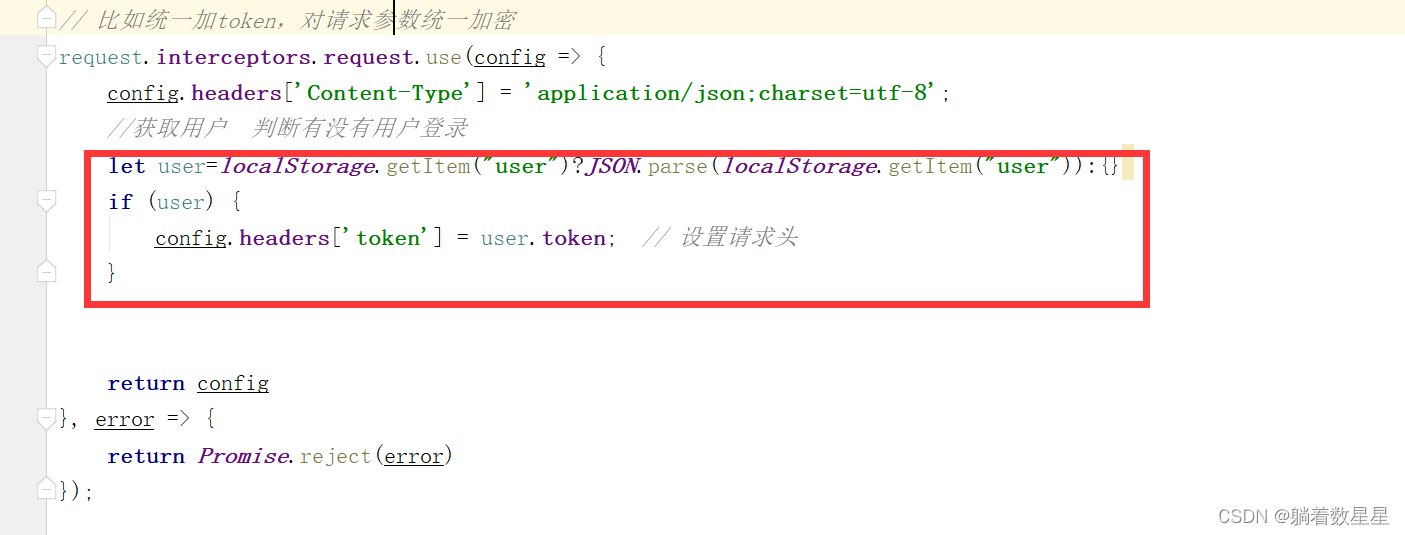The image size is (1405, 535).
Task: Click the comment '// 比如统一加token，对请求参数统一加密'
Action: (x=288, y=20)
